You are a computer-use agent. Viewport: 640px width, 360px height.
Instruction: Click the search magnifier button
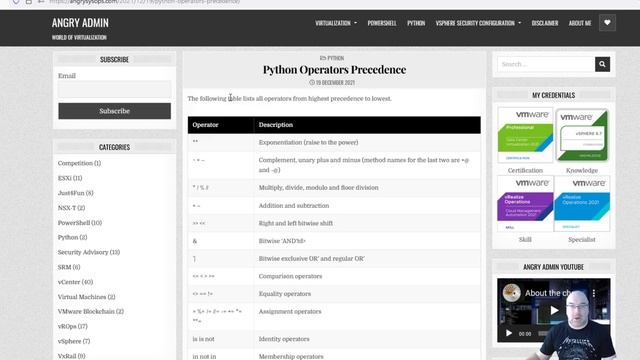point(602,64)
